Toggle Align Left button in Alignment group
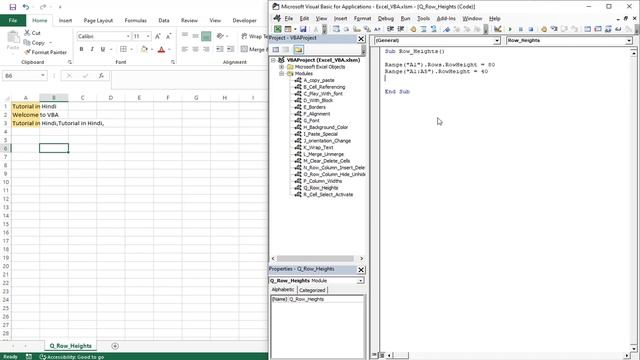This screenshot has width=640, height=360. coord(185,49)
